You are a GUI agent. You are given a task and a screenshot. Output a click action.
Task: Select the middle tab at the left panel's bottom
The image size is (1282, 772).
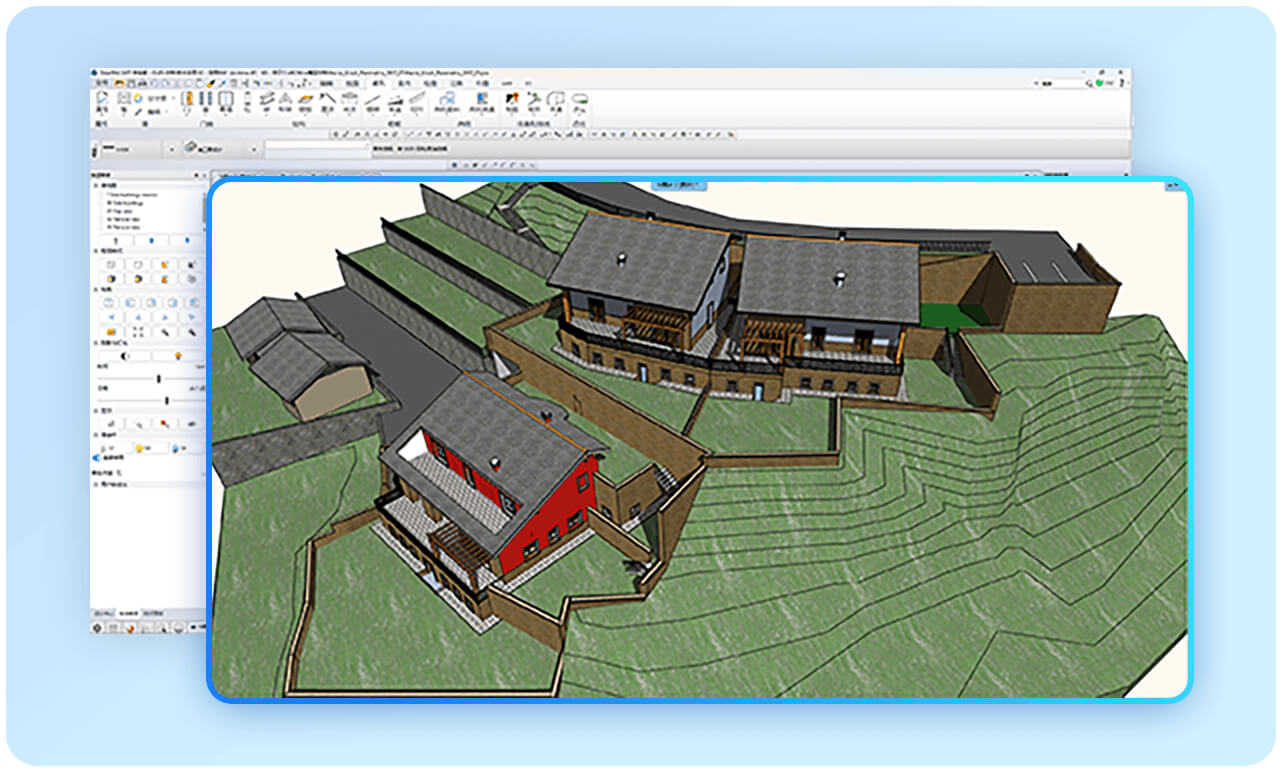coord(128,613)
